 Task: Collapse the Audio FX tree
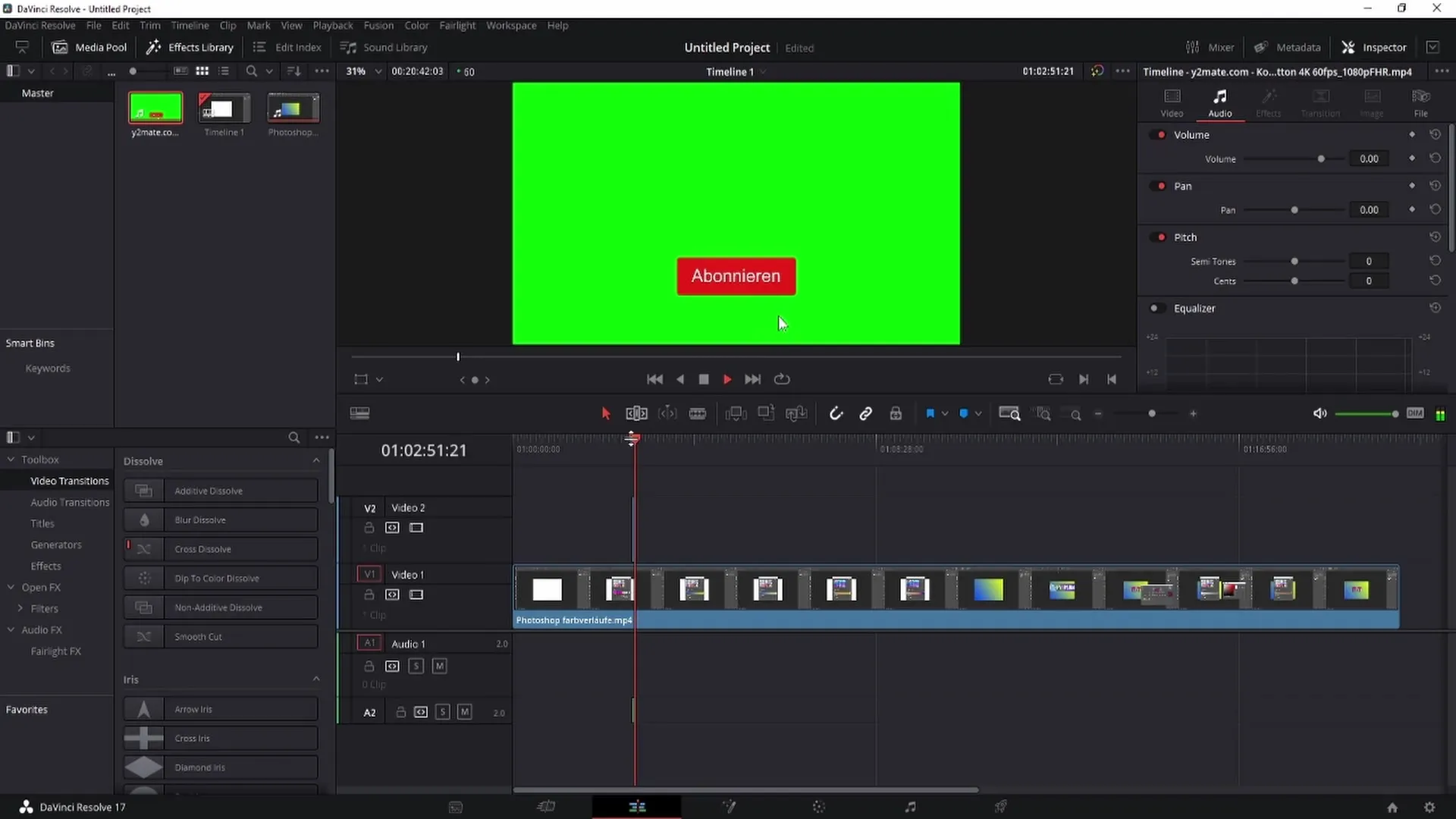[11, 630]
